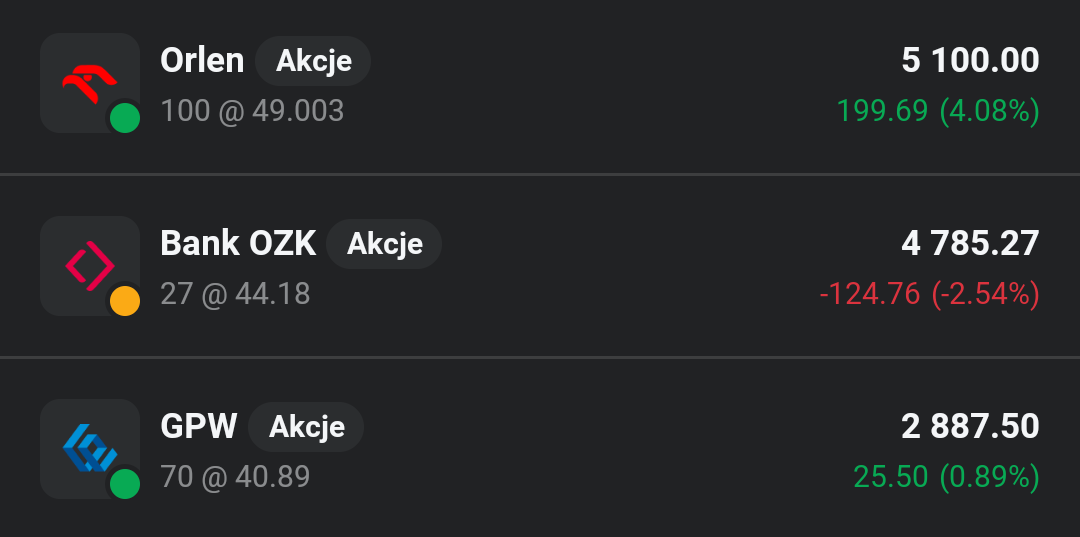Click the GPW logo icon
This screenshot has height=537, width=1080.
89,447
